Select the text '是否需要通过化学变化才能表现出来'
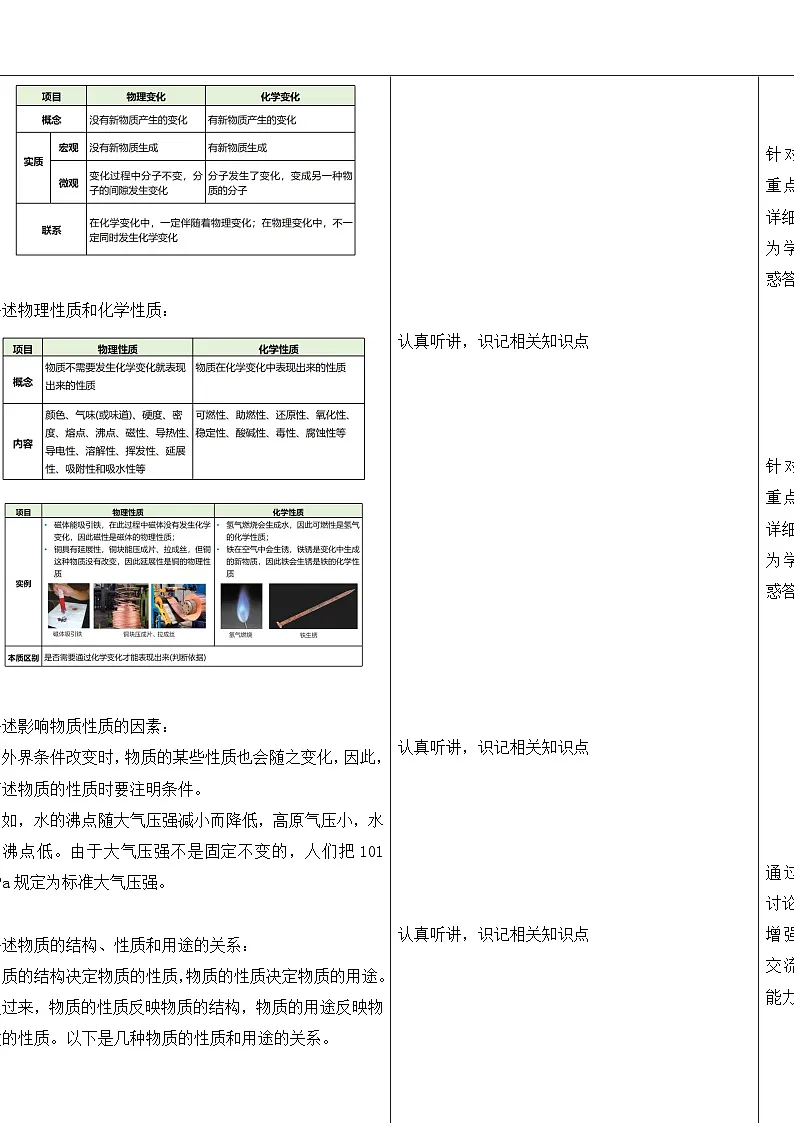Viewport: 794px width, 1123px height. (105, 657)
